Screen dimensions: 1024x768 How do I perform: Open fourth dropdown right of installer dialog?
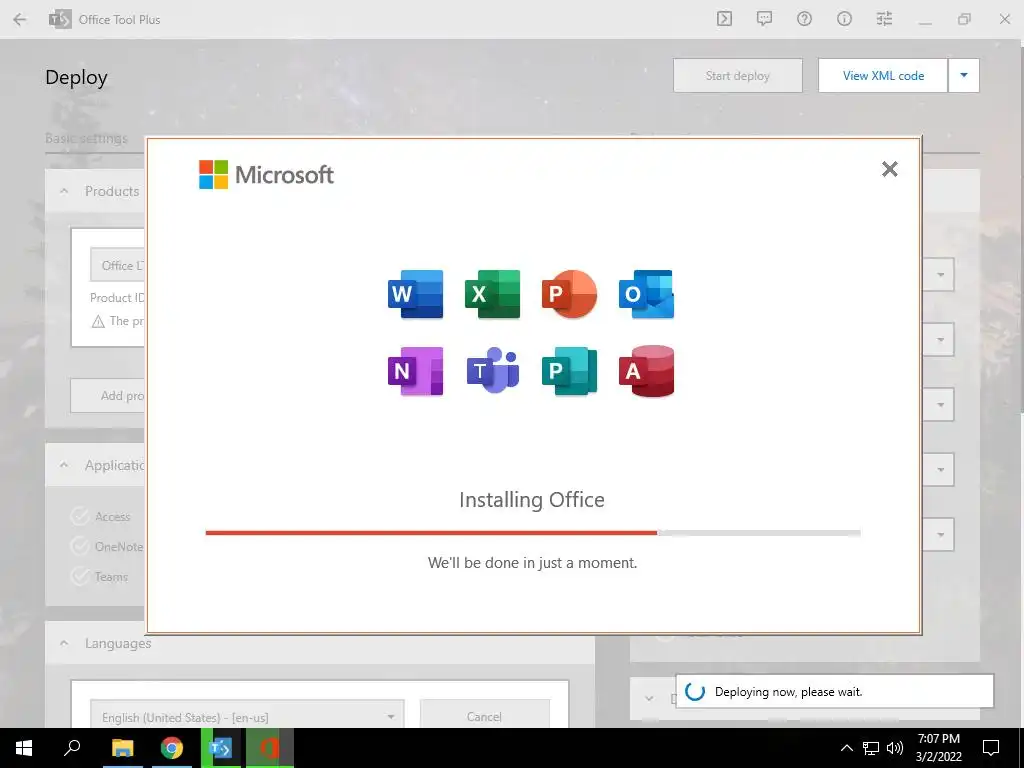pyautogui.click(x=940, y=470)
